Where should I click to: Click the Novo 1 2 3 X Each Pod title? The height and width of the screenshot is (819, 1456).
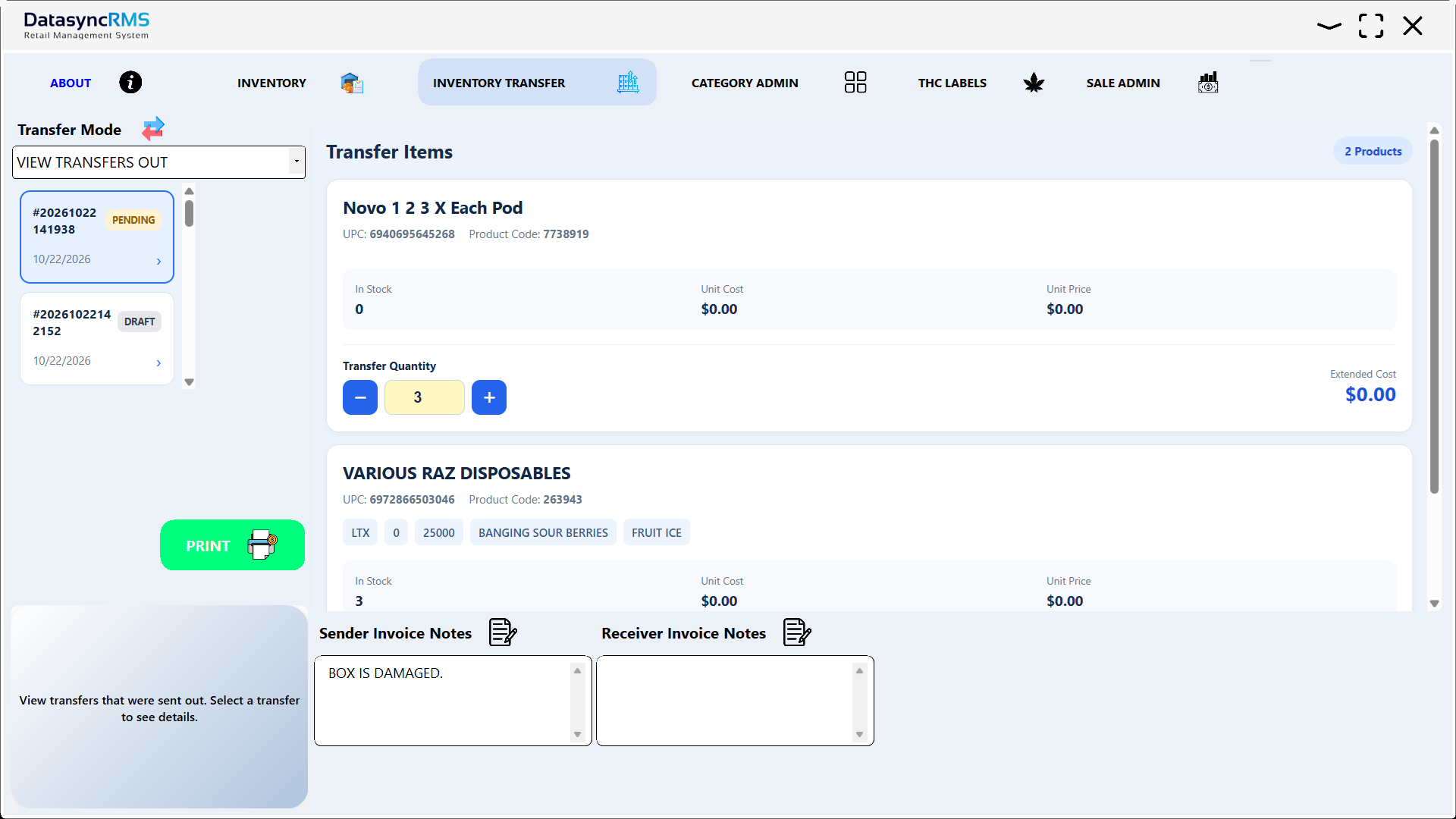tap(432, 208)
